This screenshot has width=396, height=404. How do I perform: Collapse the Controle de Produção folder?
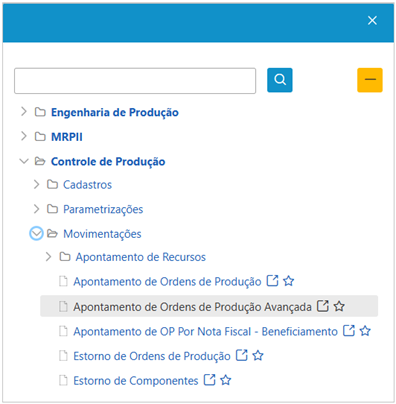pos(24,161)
